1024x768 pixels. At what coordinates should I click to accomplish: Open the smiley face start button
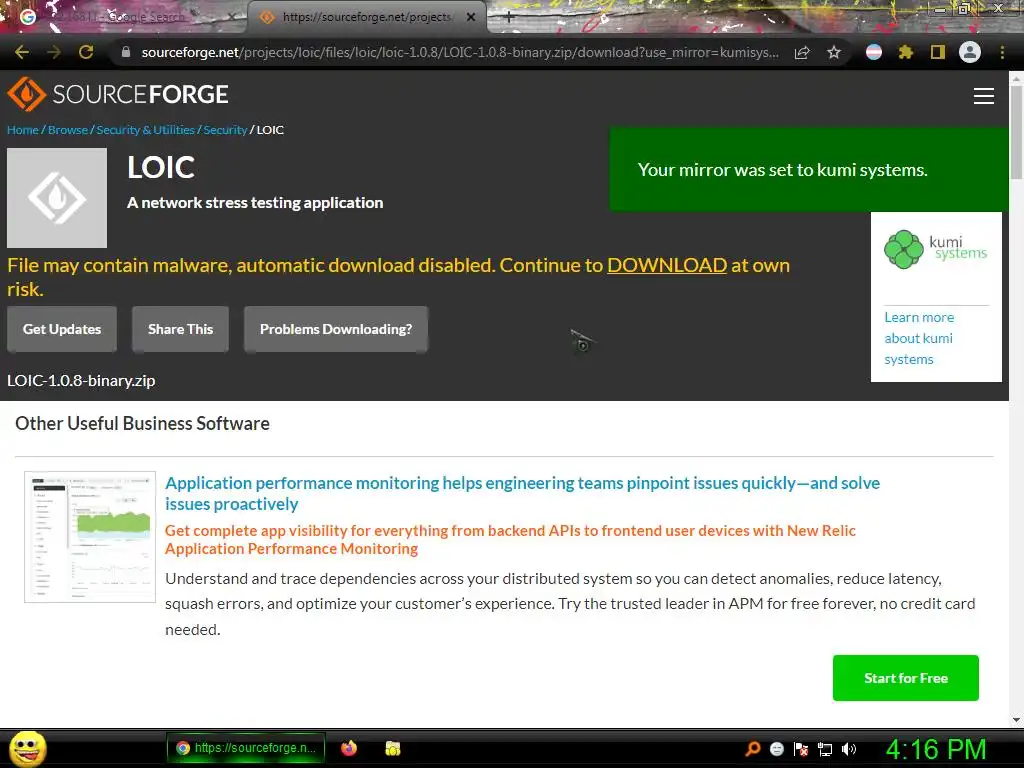click(27, 748)
